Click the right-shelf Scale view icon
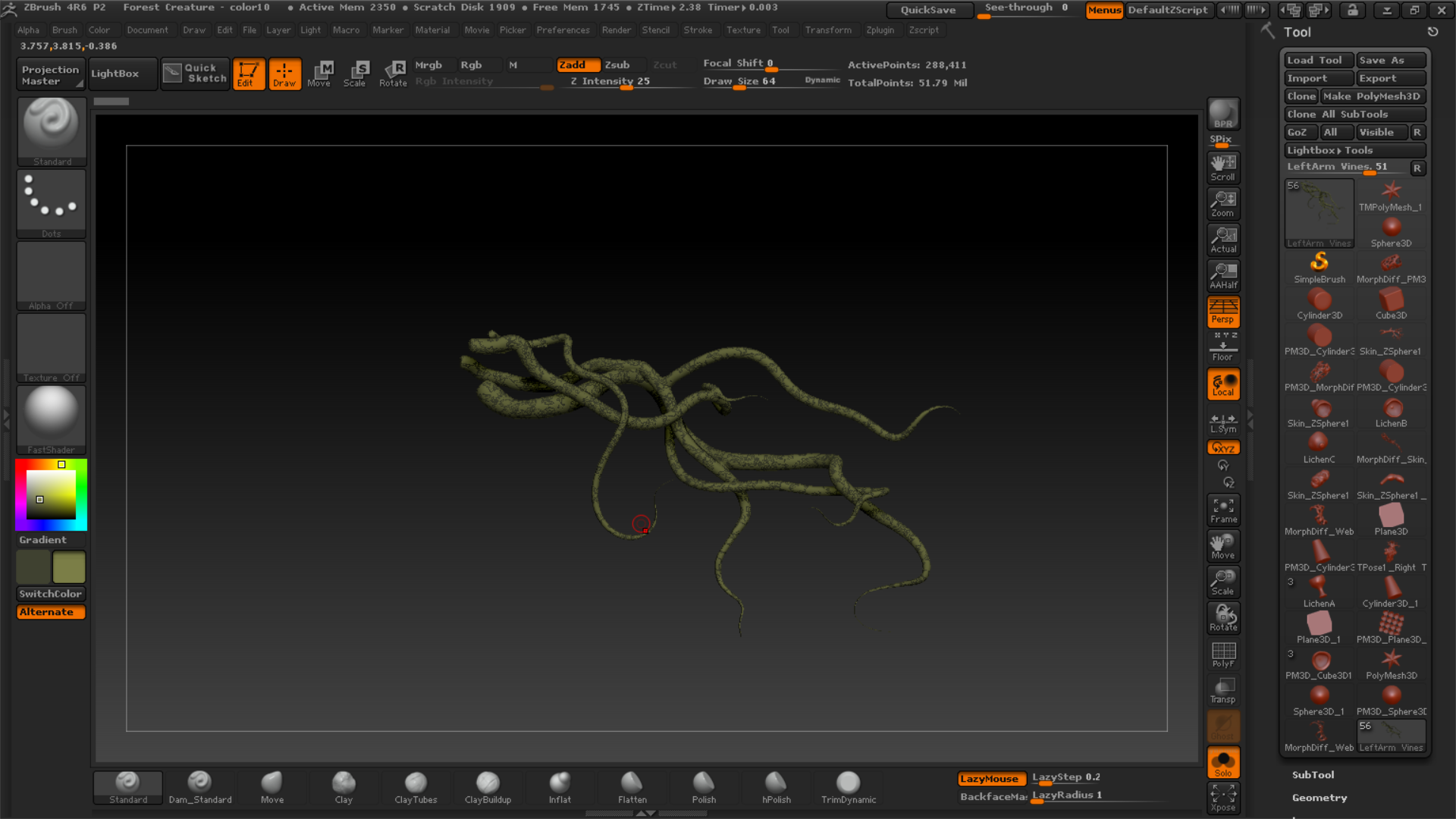This screenshot has height=819, width=1456. [1223, 582]
